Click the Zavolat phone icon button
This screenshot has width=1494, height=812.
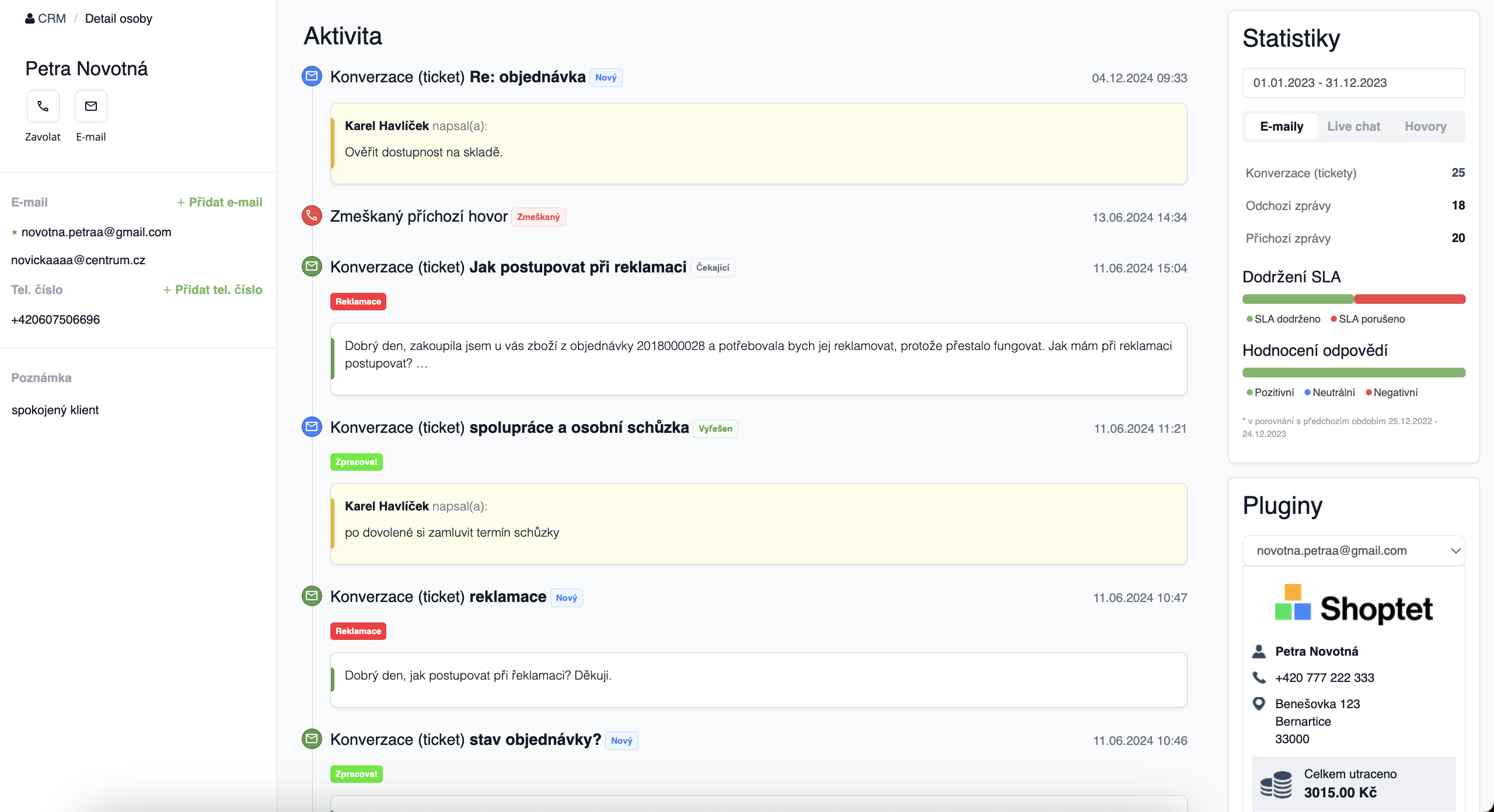43,106
